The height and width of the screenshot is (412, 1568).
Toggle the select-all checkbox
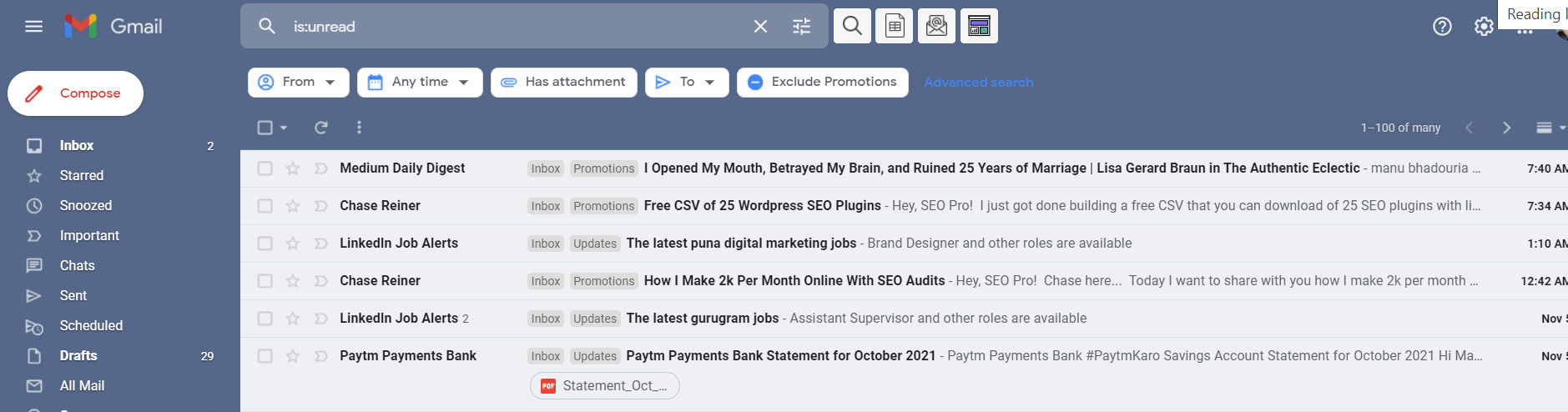click(265, 128)
